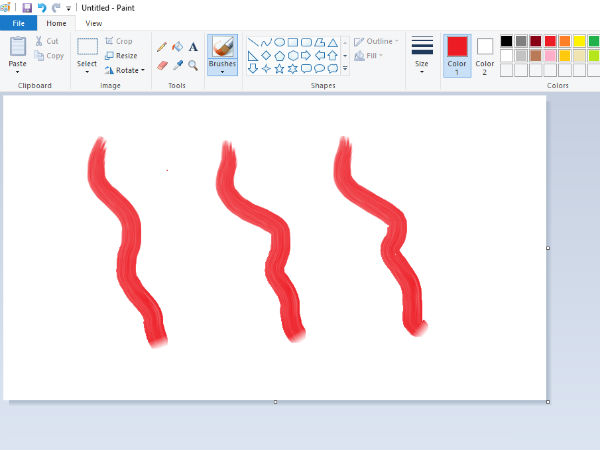This screenshot has height=450, width=600.
Task: Activate the Eraser tool
Action: point(162,65)
